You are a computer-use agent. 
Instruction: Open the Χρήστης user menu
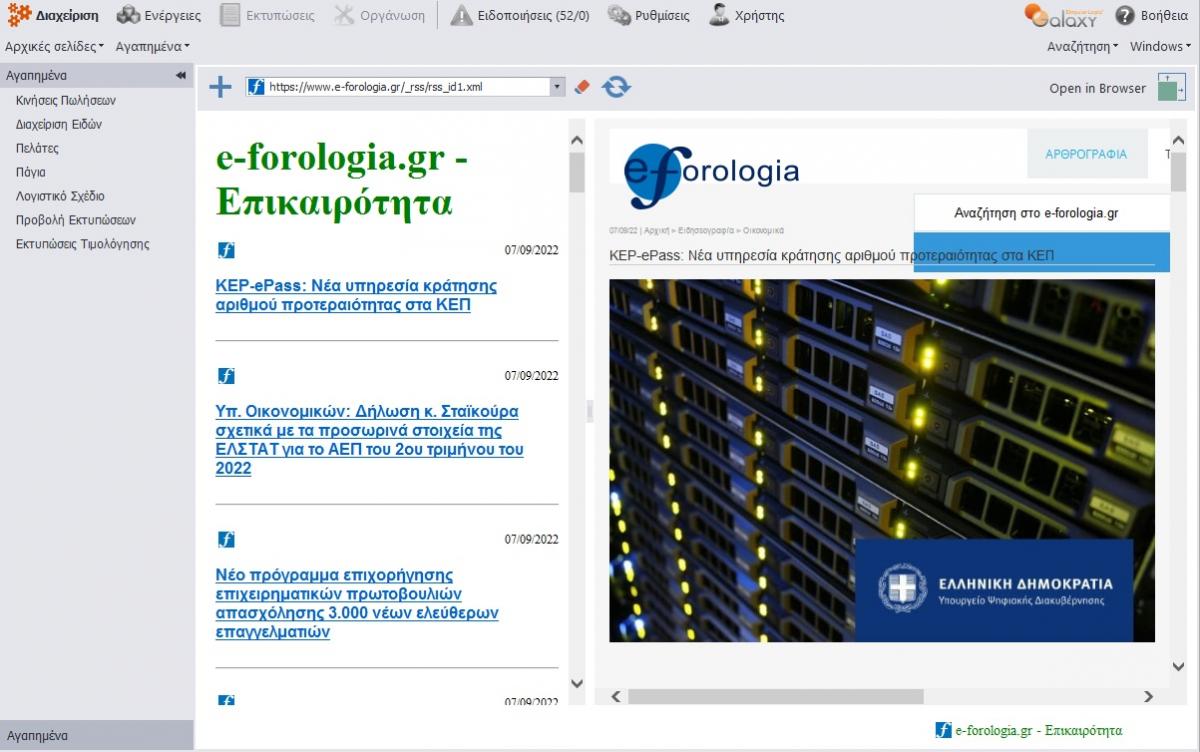(746, 15)
